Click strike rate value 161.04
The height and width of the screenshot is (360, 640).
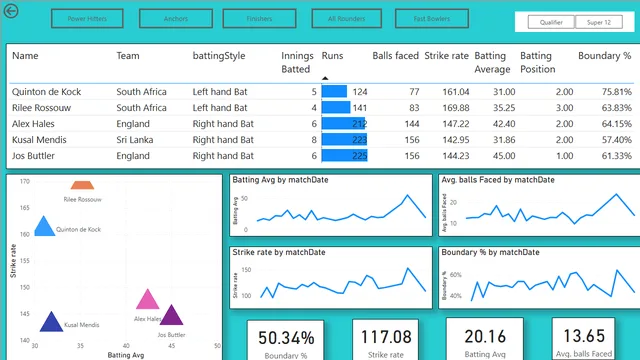(456, 92)
